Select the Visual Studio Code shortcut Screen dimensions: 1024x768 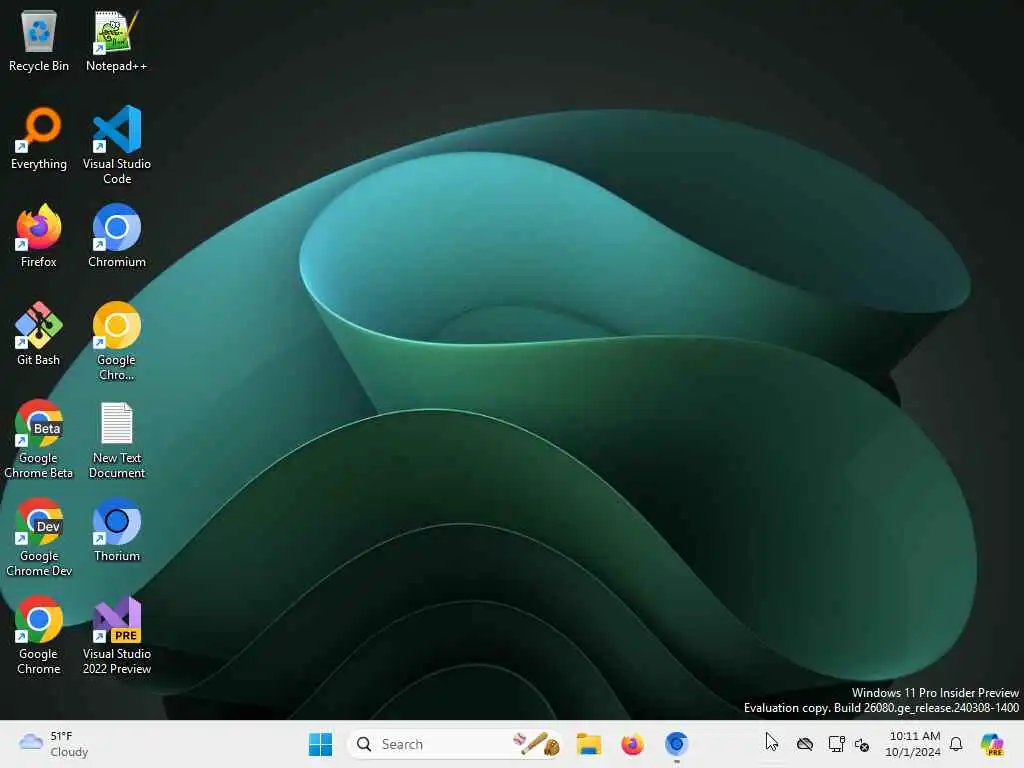[117, 145]
